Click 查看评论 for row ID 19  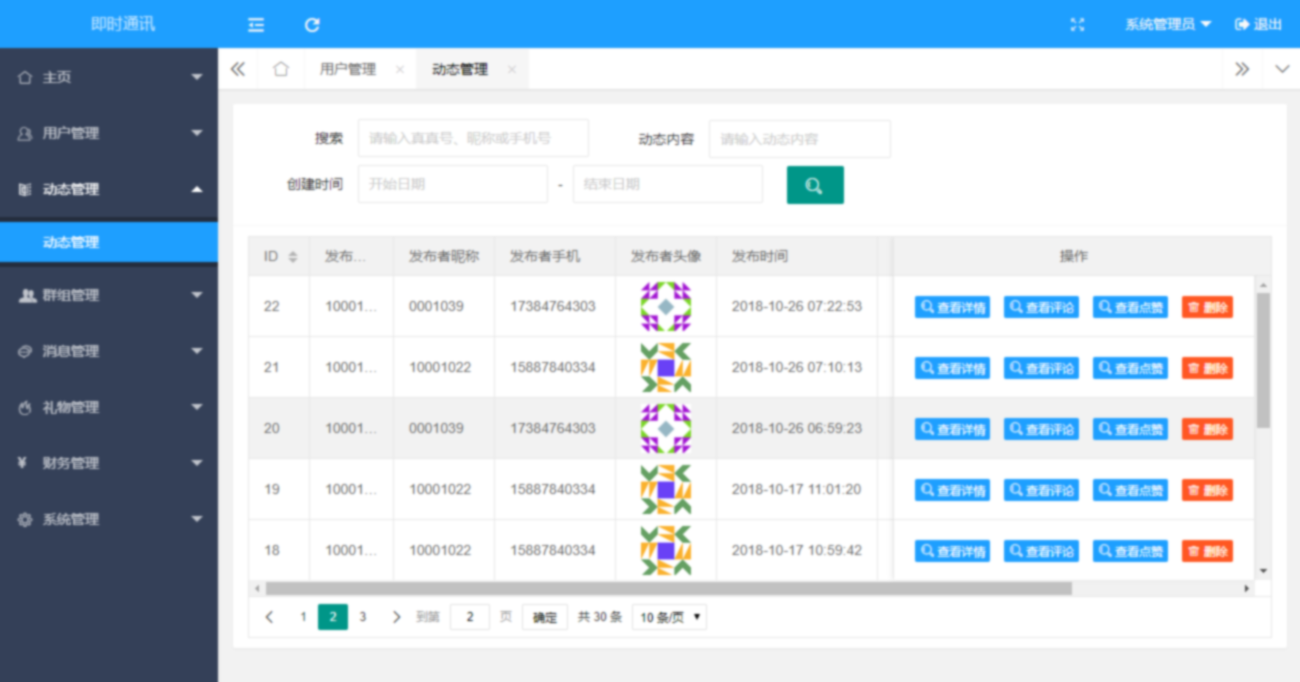click(x=1041, y=490)
